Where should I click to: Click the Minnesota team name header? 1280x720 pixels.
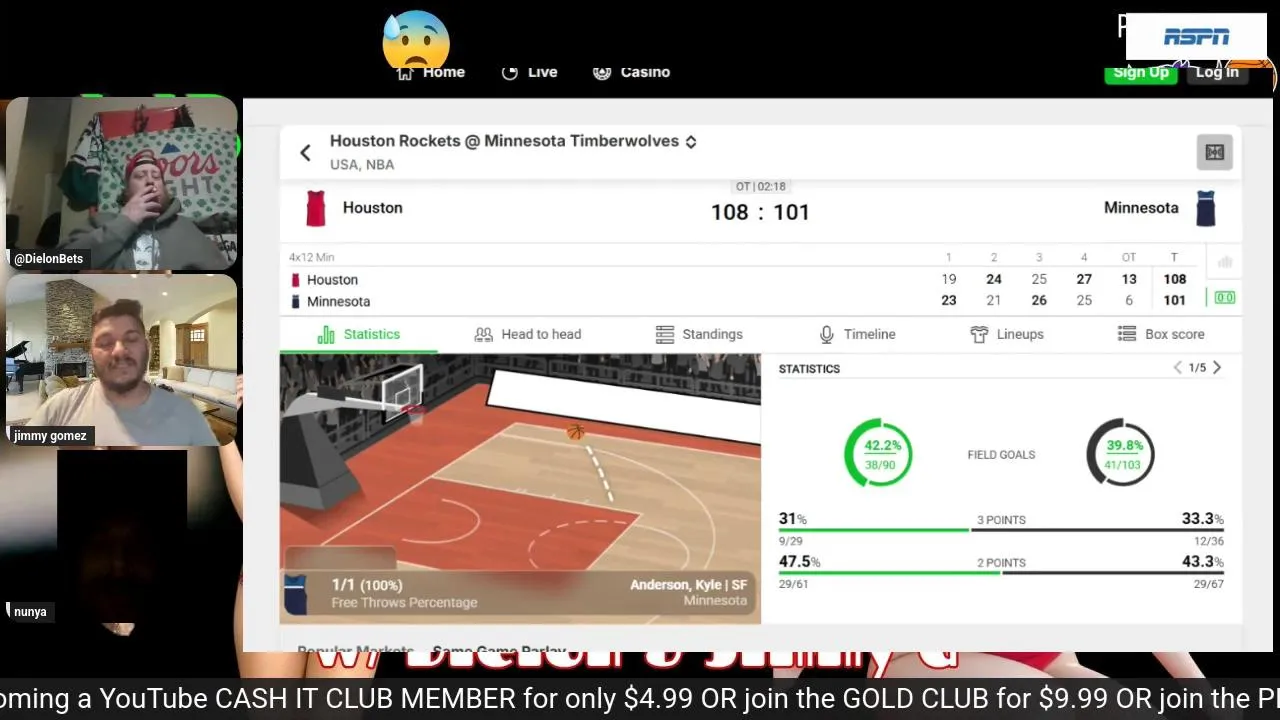[x=1141, y=208]
